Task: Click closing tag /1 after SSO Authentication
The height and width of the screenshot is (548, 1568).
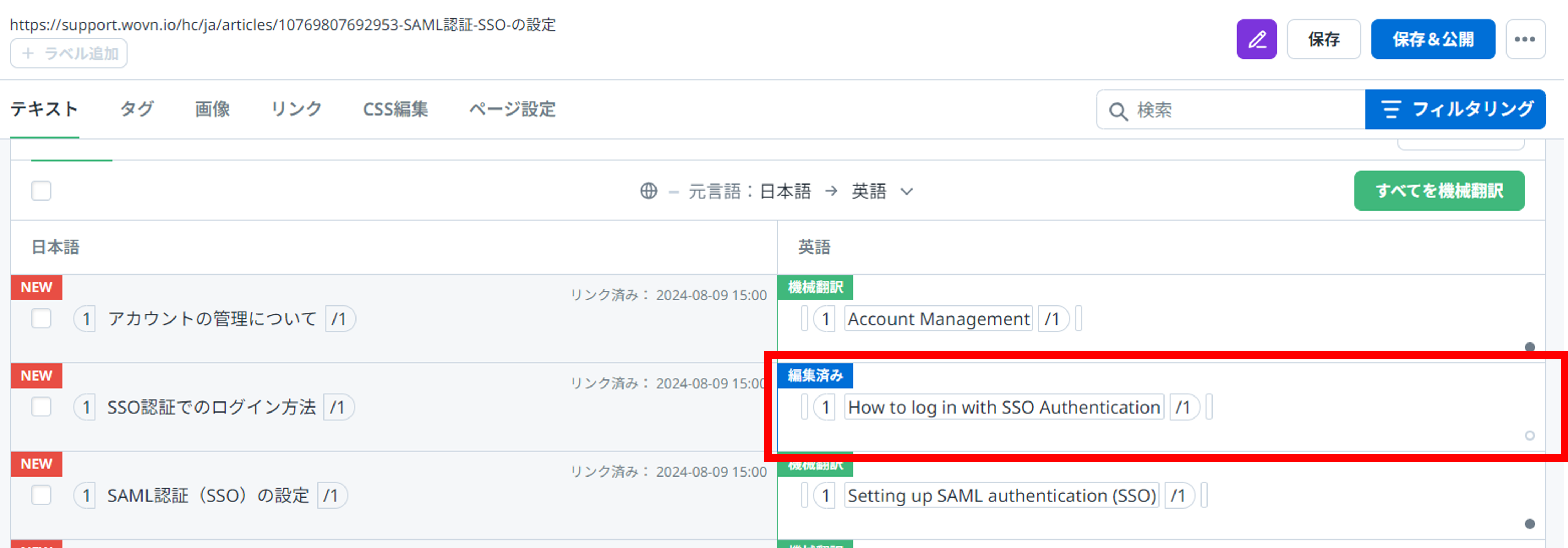Action: (x=1184, y=407)
